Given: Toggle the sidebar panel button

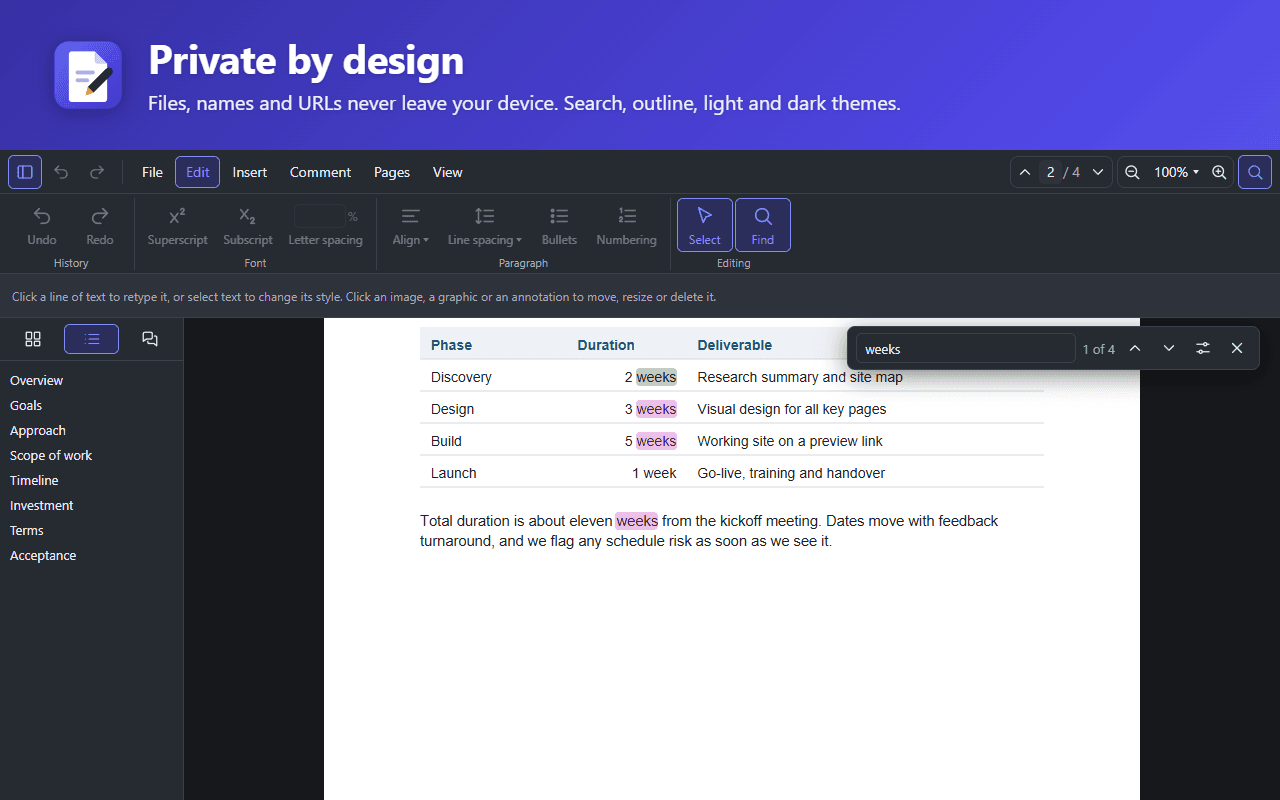Looking at the screenshot, I should pos(25,172).
